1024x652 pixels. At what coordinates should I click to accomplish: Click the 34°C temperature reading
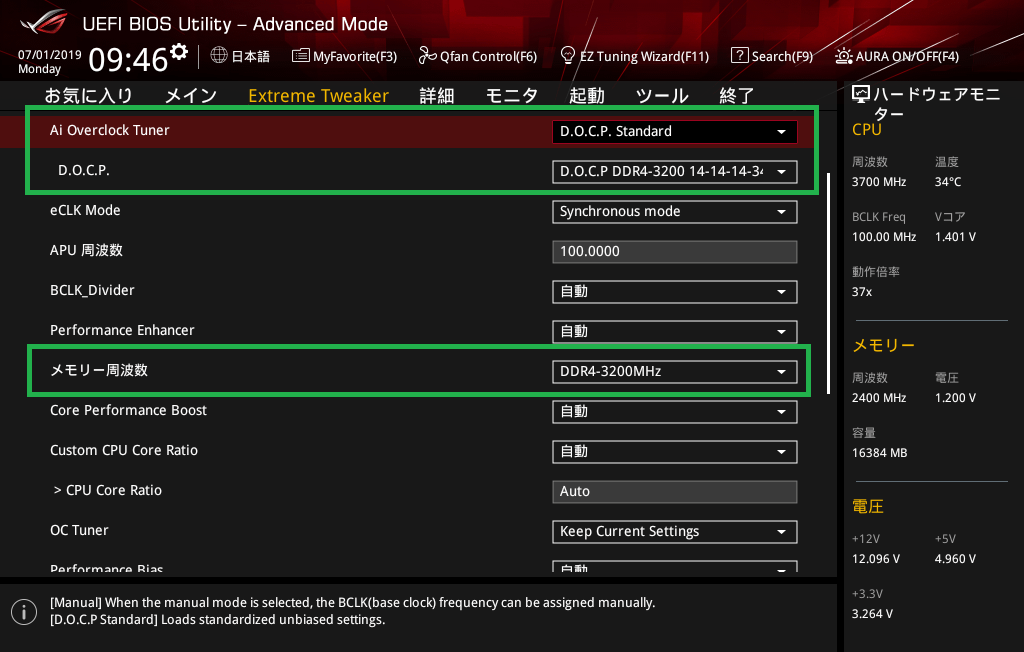(x=948, y=182)
